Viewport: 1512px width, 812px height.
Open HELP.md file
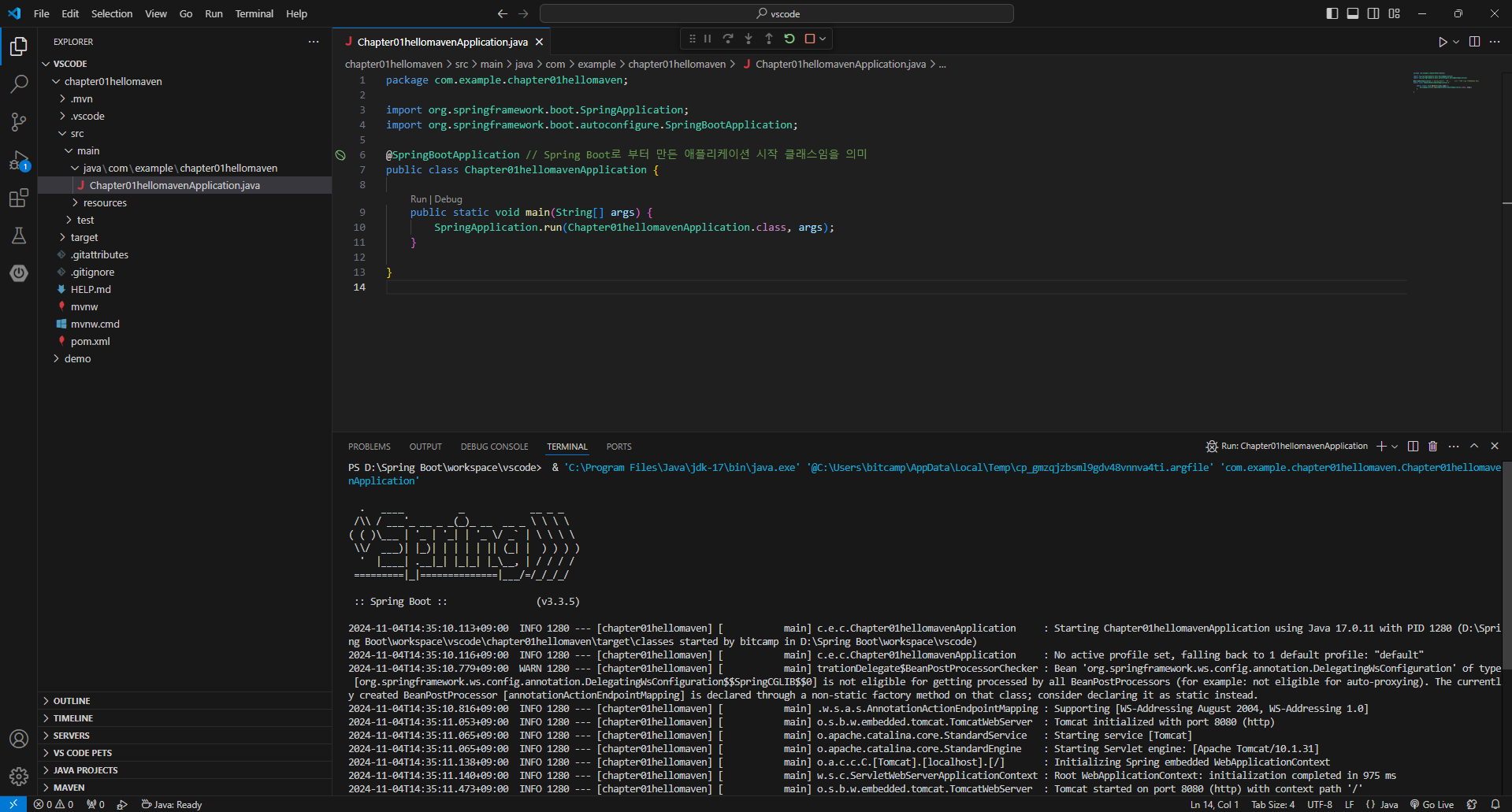(x=184, y=289)
